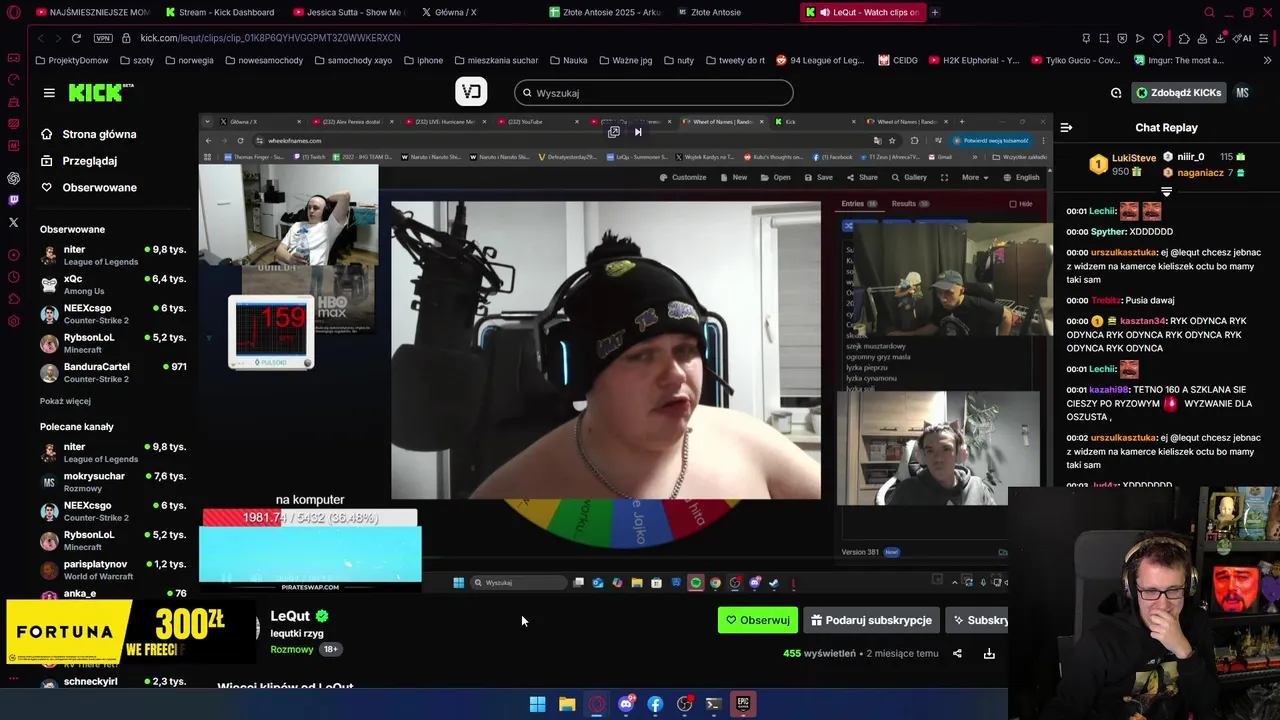Click the white VD icon beside search
Image resolution: width=1280 pixels, height=720 pixels.
(x=472, y=92)
